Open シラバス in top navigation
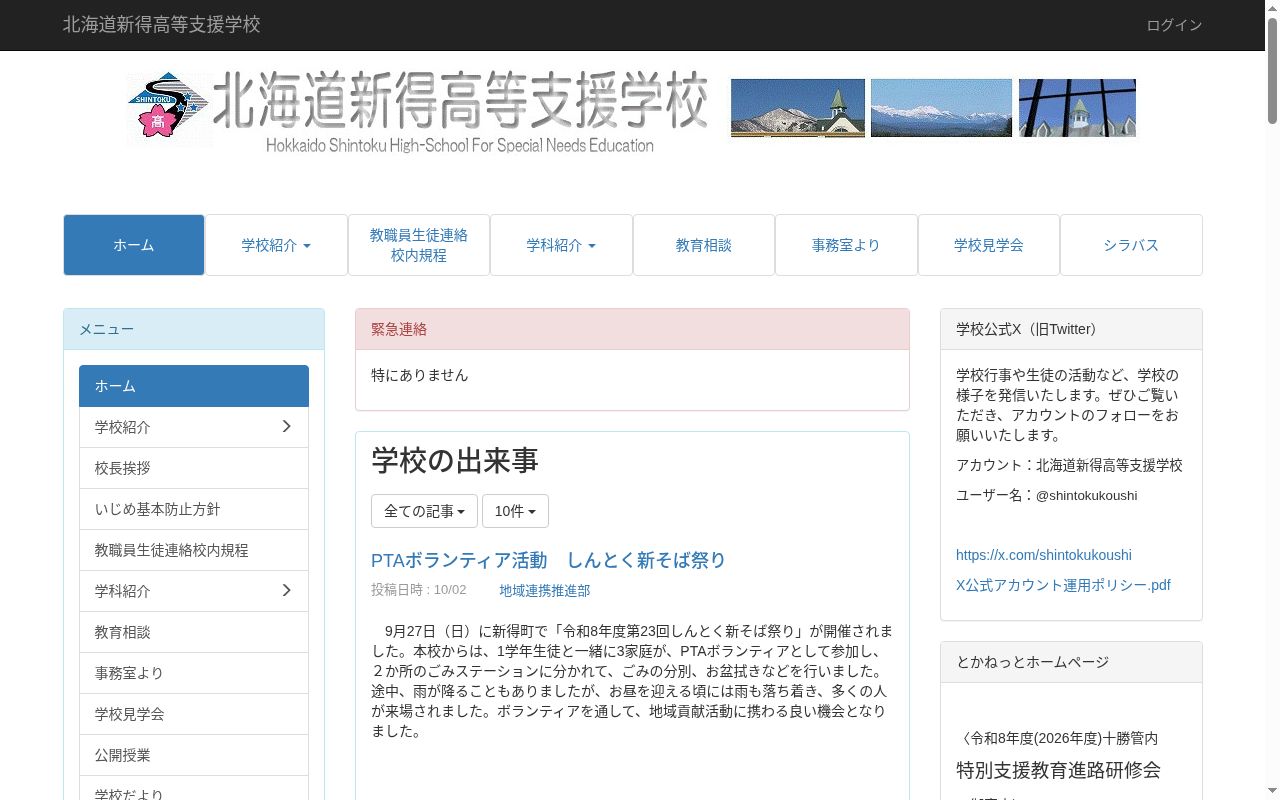 point(1131,245)
